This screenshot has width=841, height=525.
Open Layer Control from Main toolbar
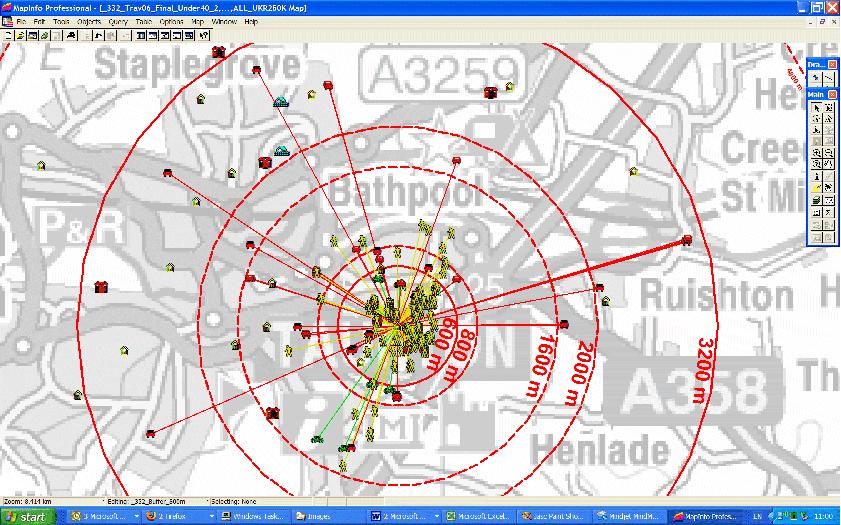816,200
